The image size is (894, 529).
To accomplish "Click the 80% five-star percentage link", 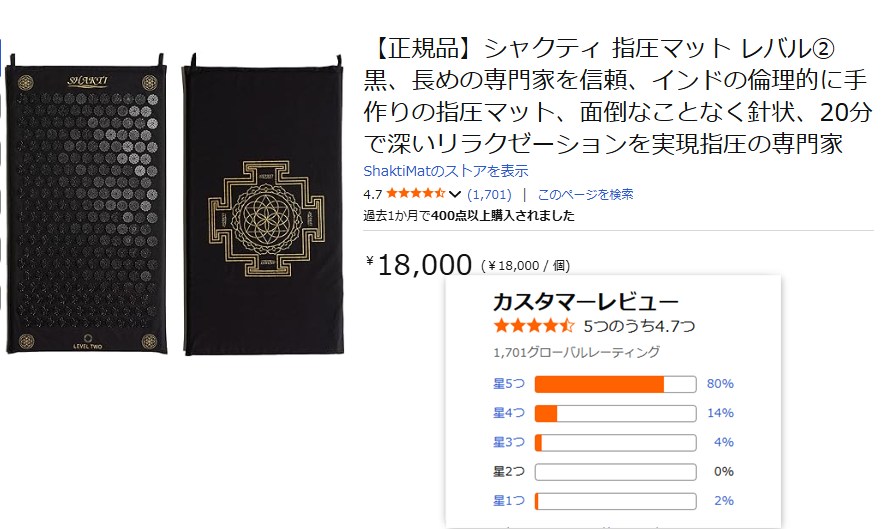I will [x=720, y=384].
